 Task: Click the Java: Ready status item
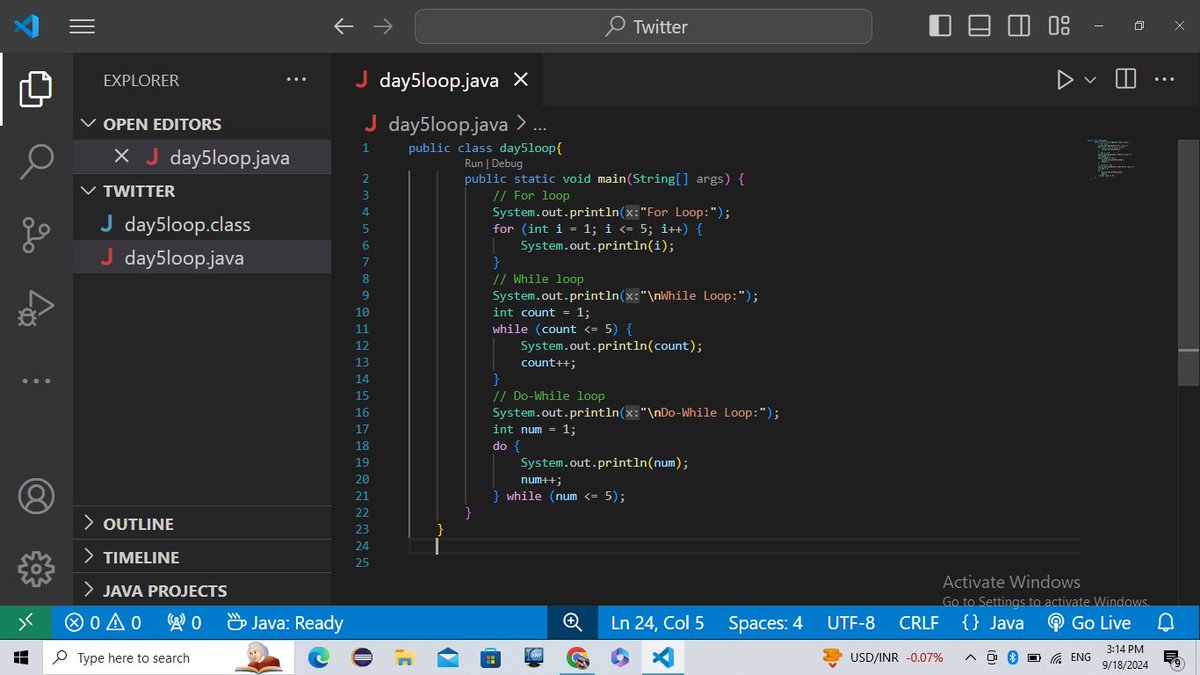pyautogui.click(x=285, y=622)
